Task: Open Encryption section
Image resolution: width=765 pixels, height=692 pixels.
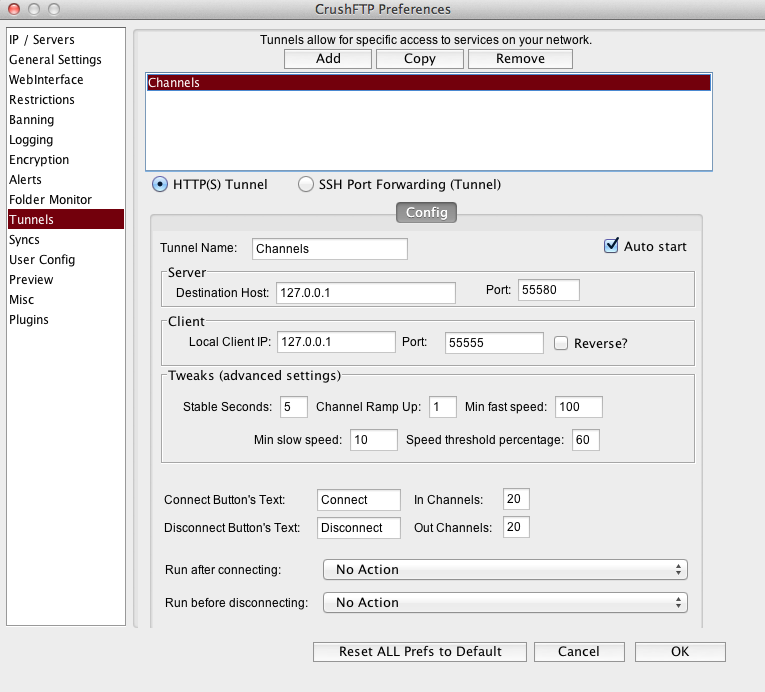Action: click(x=65, y=160)
